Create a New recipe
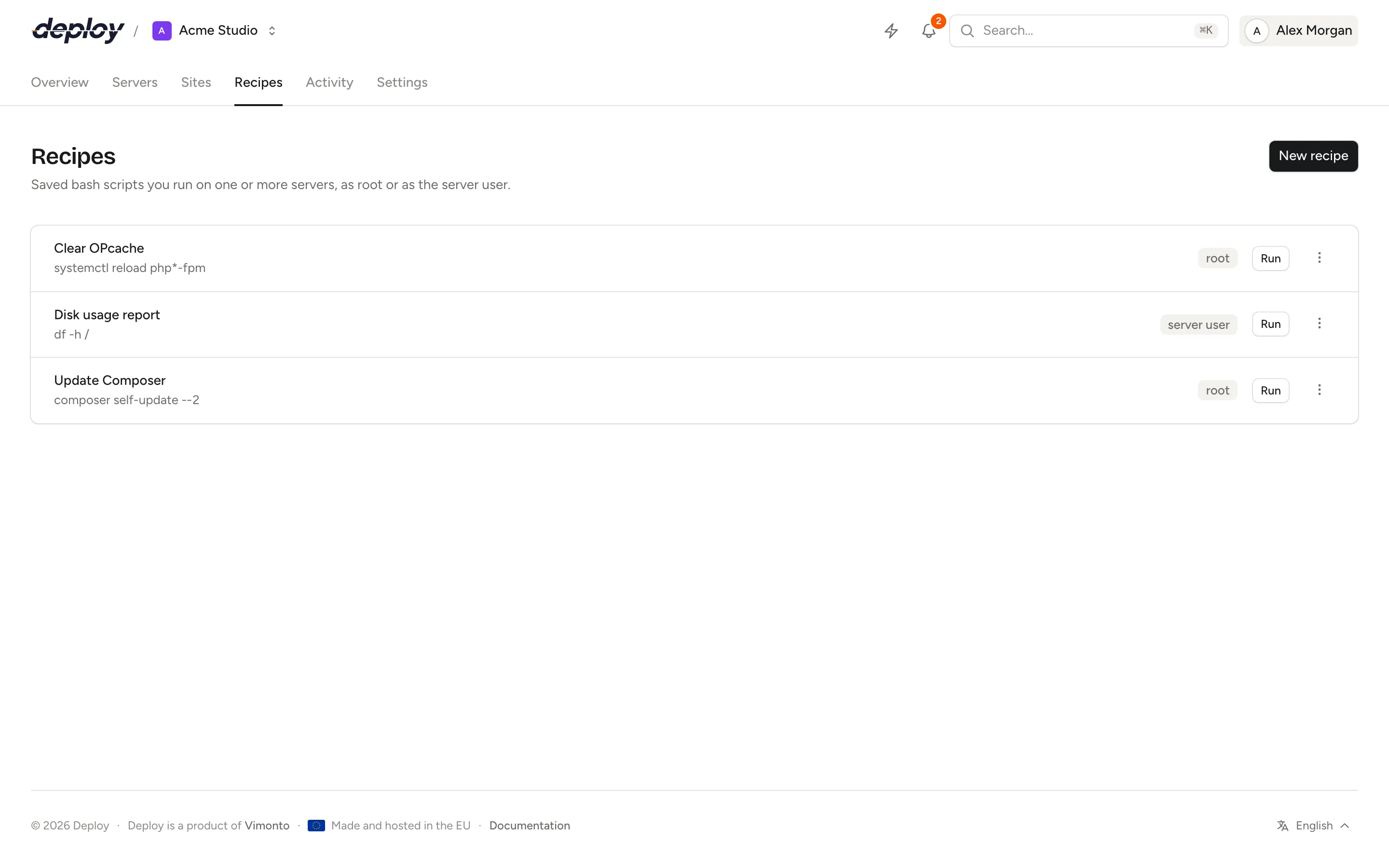The image size is (1389, 868). (x=1313, y=156)
